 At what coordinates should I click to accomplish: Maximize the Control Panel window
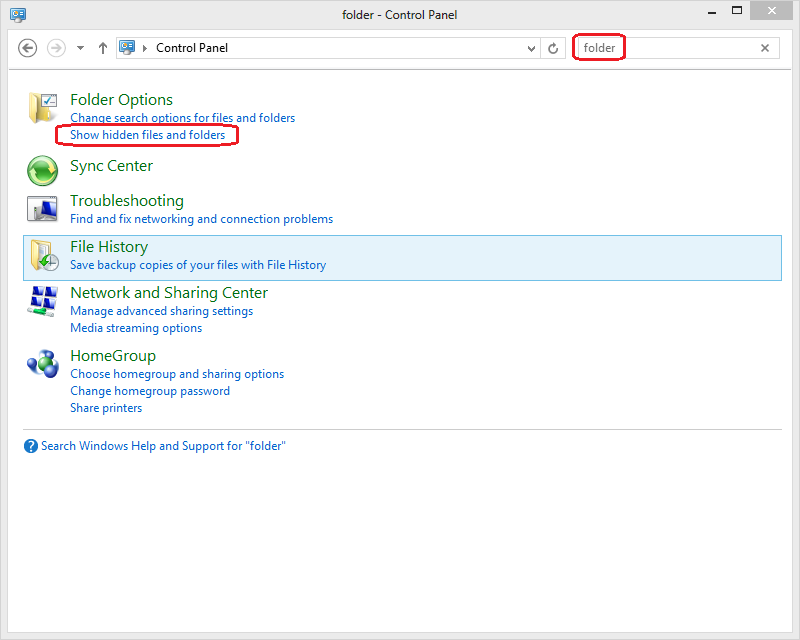pos(737,10)
